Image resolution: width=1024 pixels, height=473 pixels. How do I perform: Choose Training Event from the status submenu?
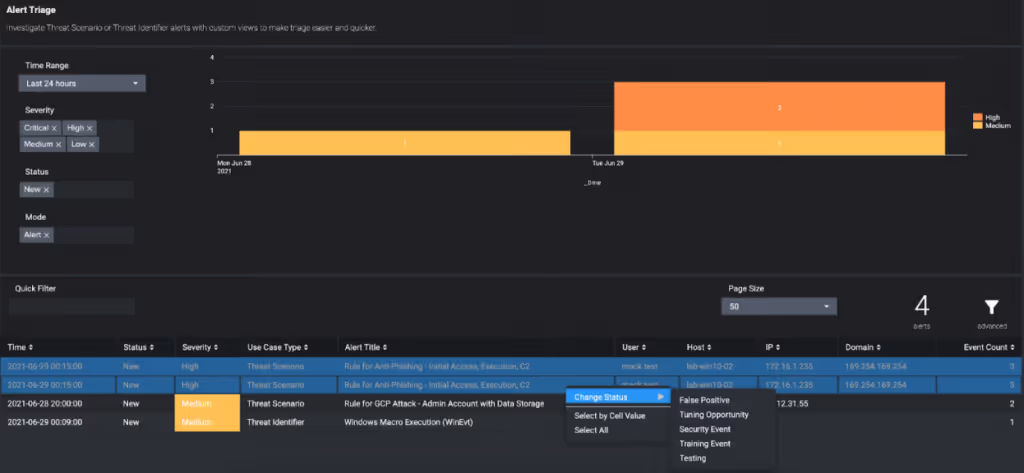coord(705,444)
